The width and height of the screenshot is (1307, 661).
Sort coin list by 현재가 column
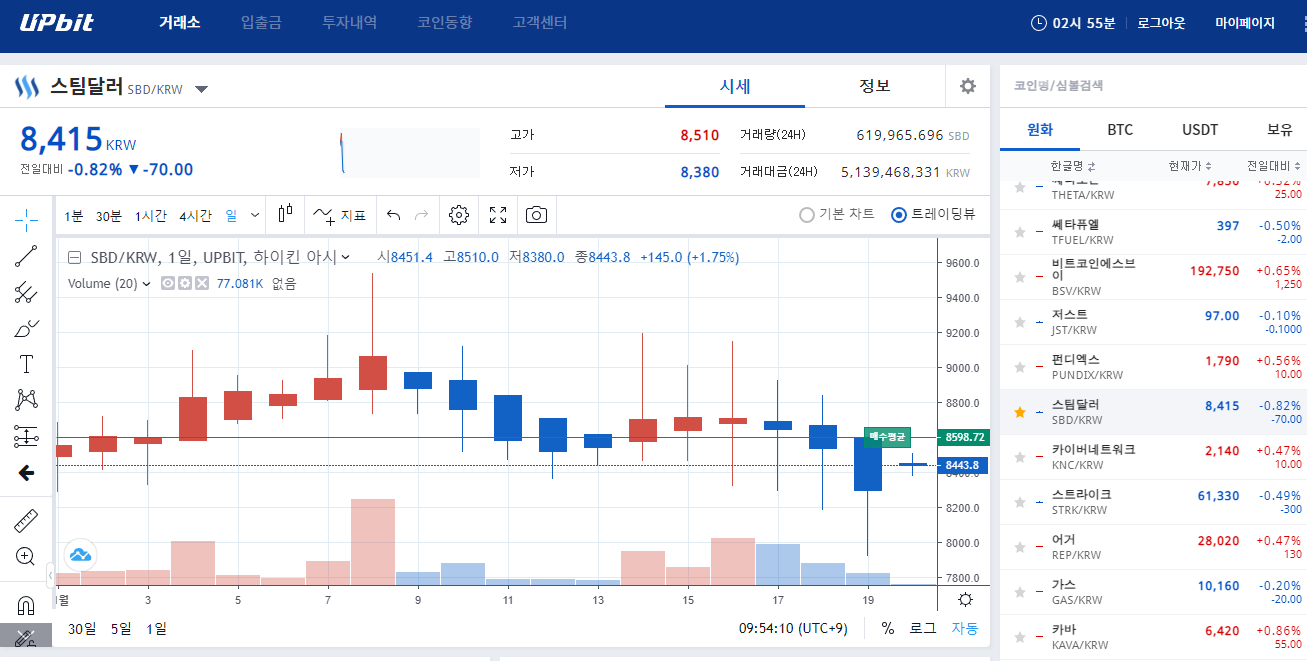coord(1190,166)
